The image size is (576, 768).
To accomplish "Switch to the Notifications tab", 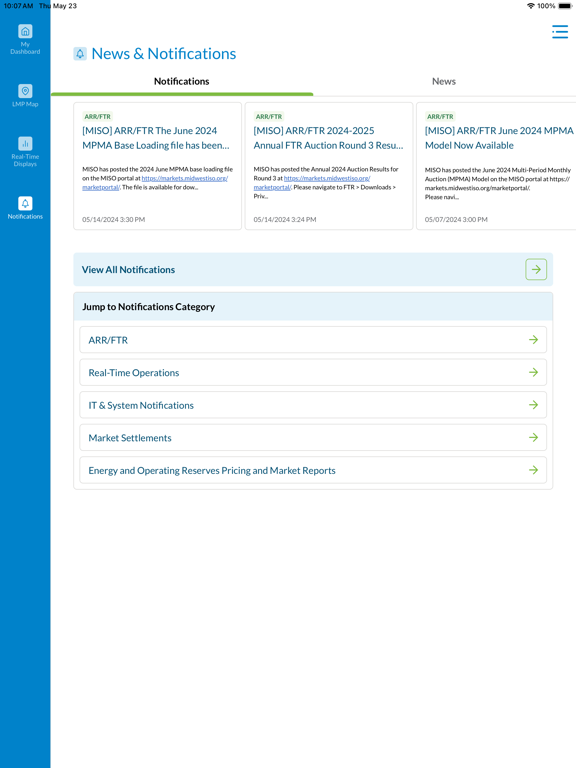I will tap(182, 82).
